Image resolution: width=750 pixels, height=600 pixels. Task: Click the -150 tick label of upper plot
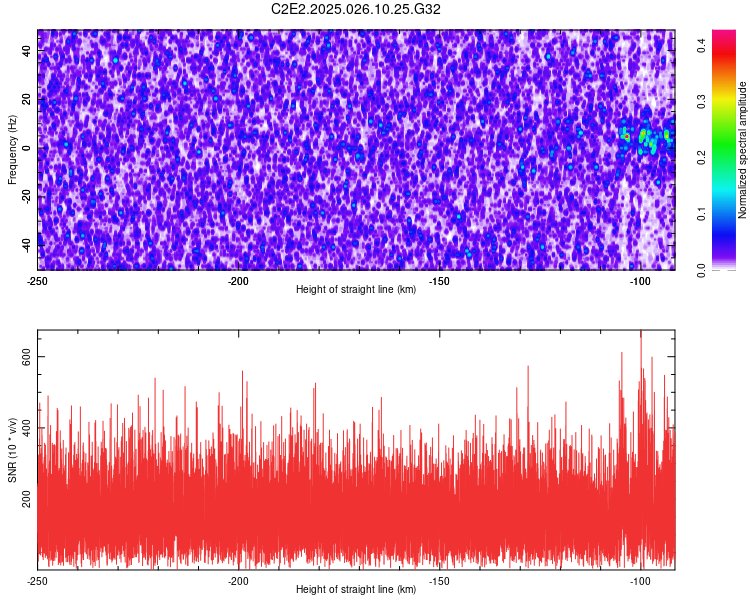pos(439,281)
